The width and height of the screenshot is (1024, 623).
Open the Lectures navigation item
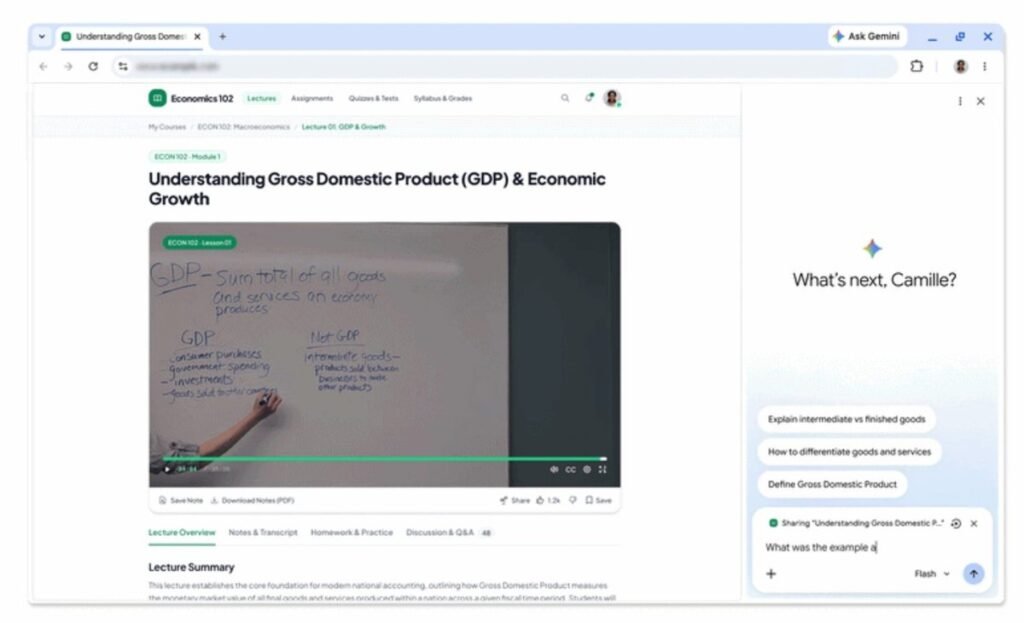(x=261, y=99)
